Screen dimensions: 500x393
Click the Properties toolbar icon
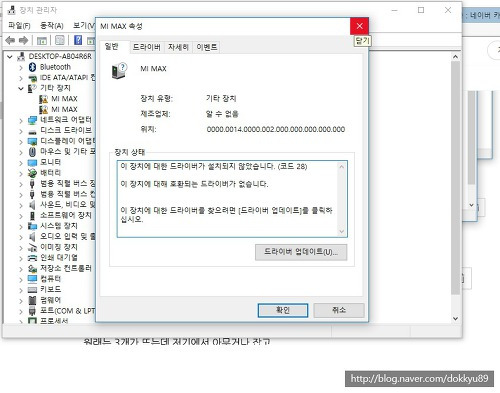click(59, 40)
